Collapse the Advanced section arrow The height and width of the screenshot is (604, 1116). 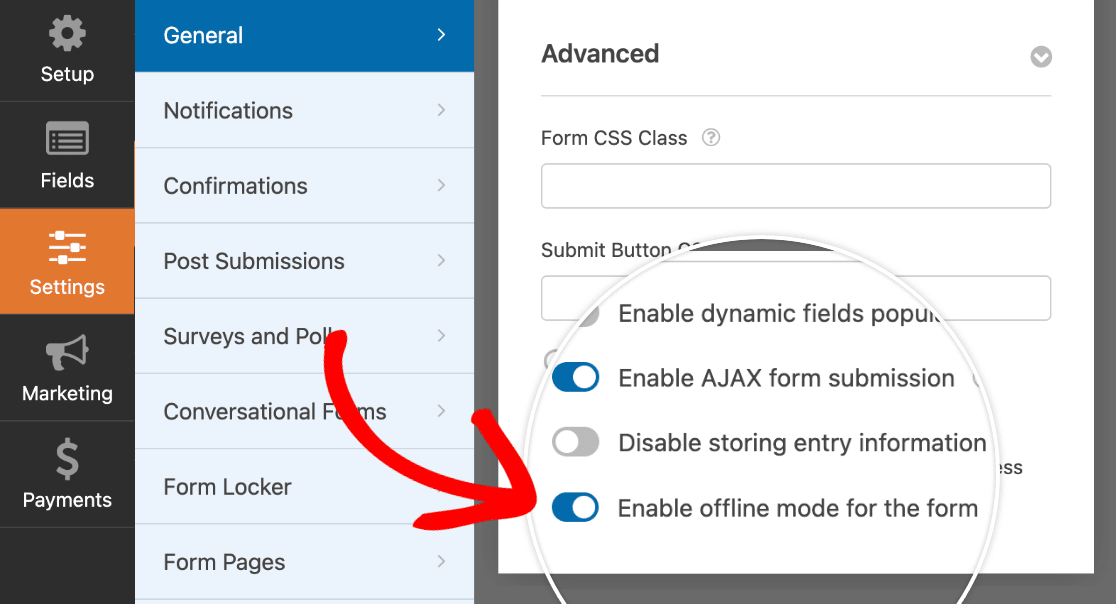click(1041, 57)
